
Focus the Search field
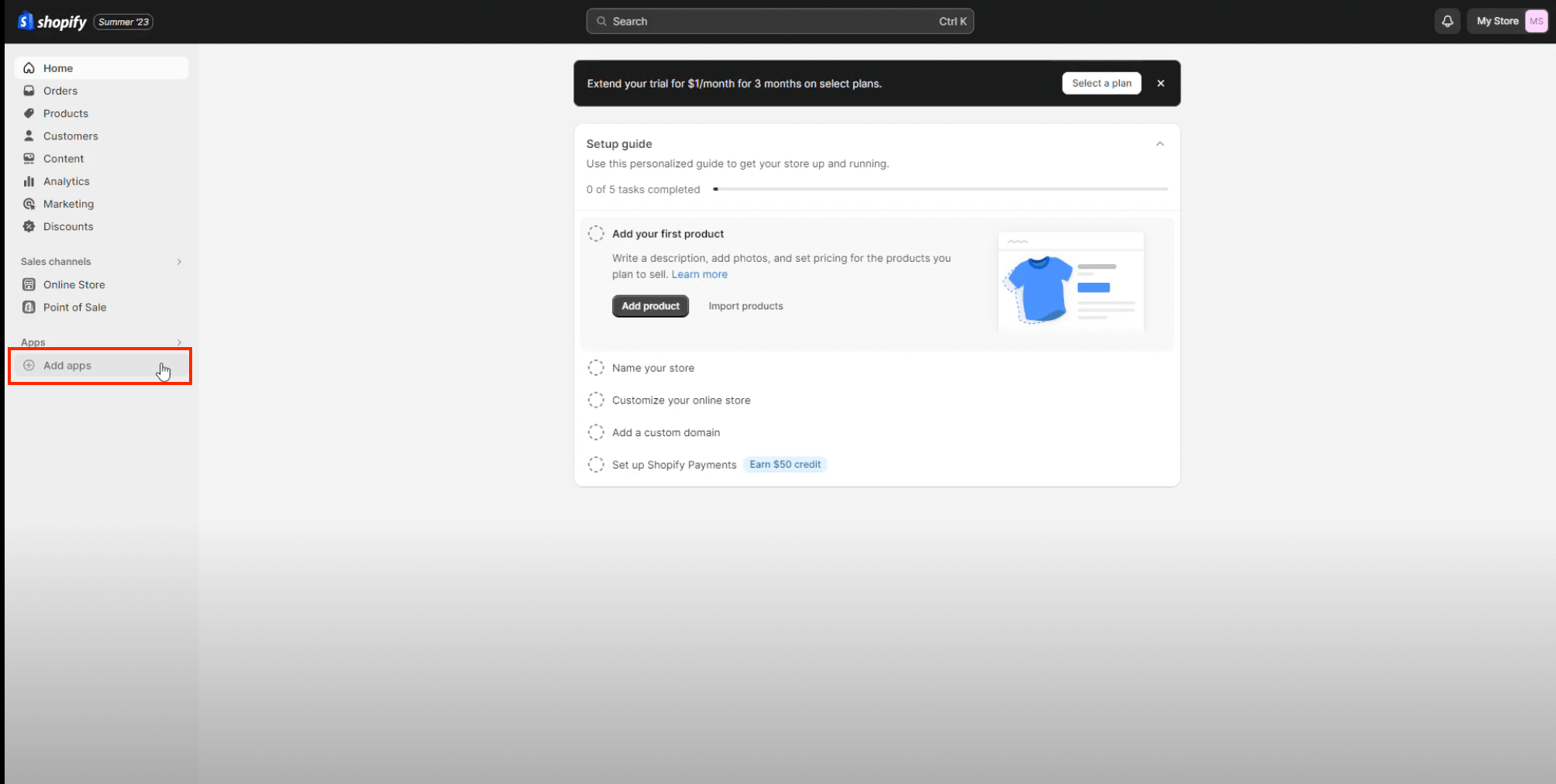coord(780,22)
